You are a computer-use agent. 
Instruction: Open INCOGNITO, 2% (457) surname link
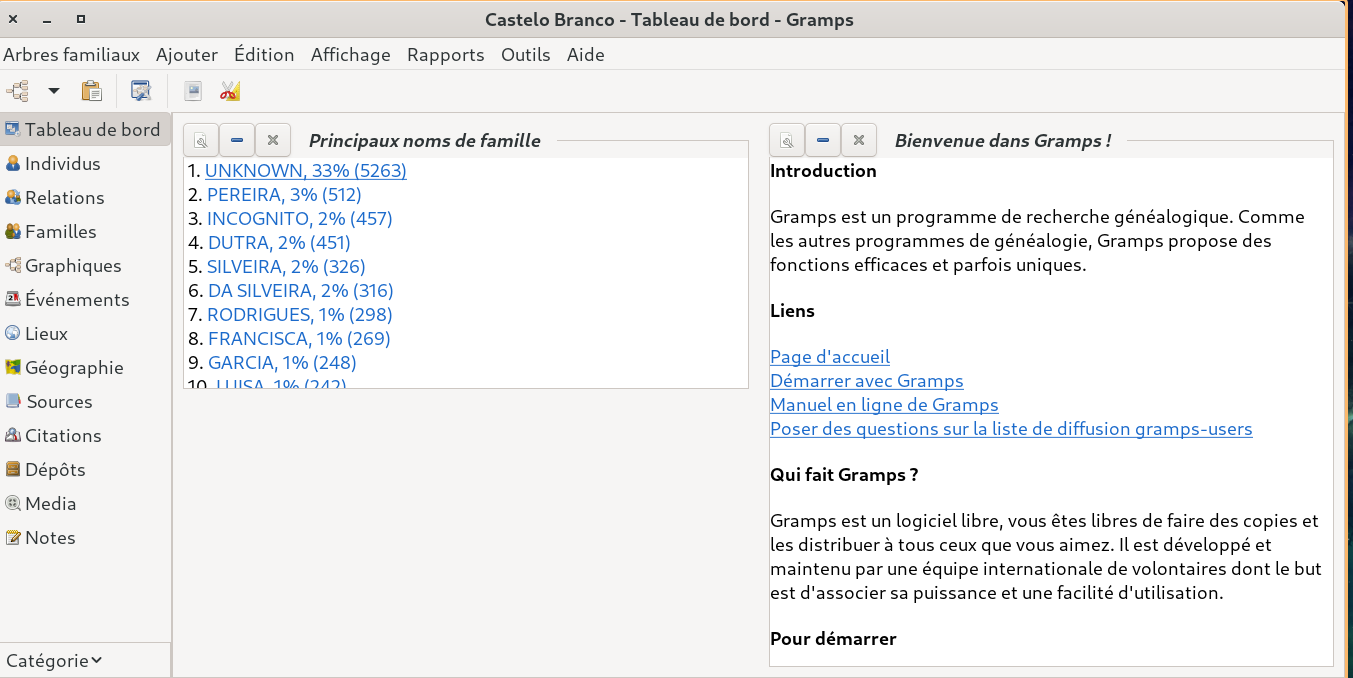[x=300, y=219]
